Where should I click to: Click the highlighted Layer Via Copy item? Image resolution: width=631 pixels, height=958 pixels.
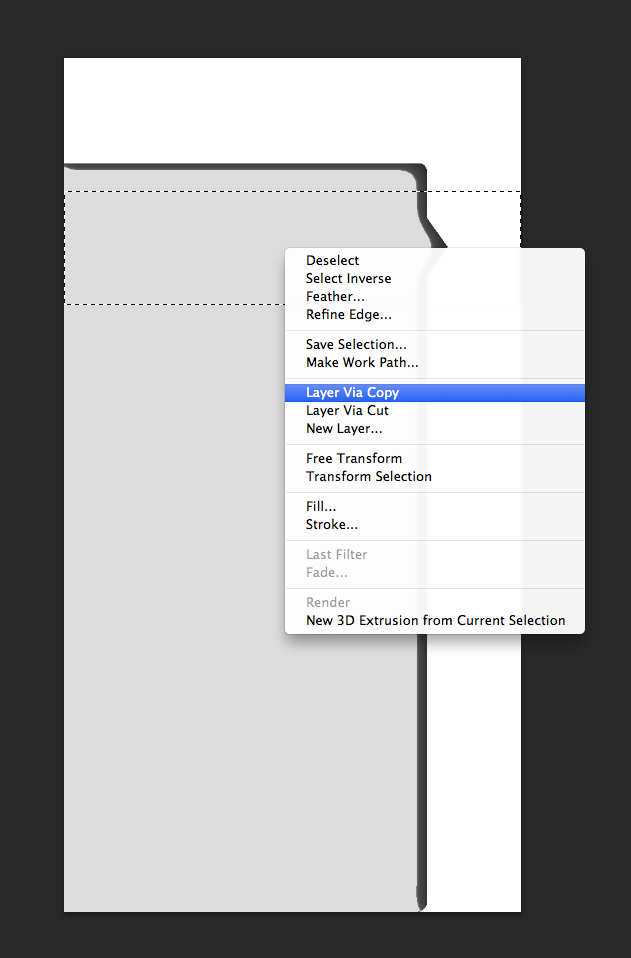click(435, 392)
